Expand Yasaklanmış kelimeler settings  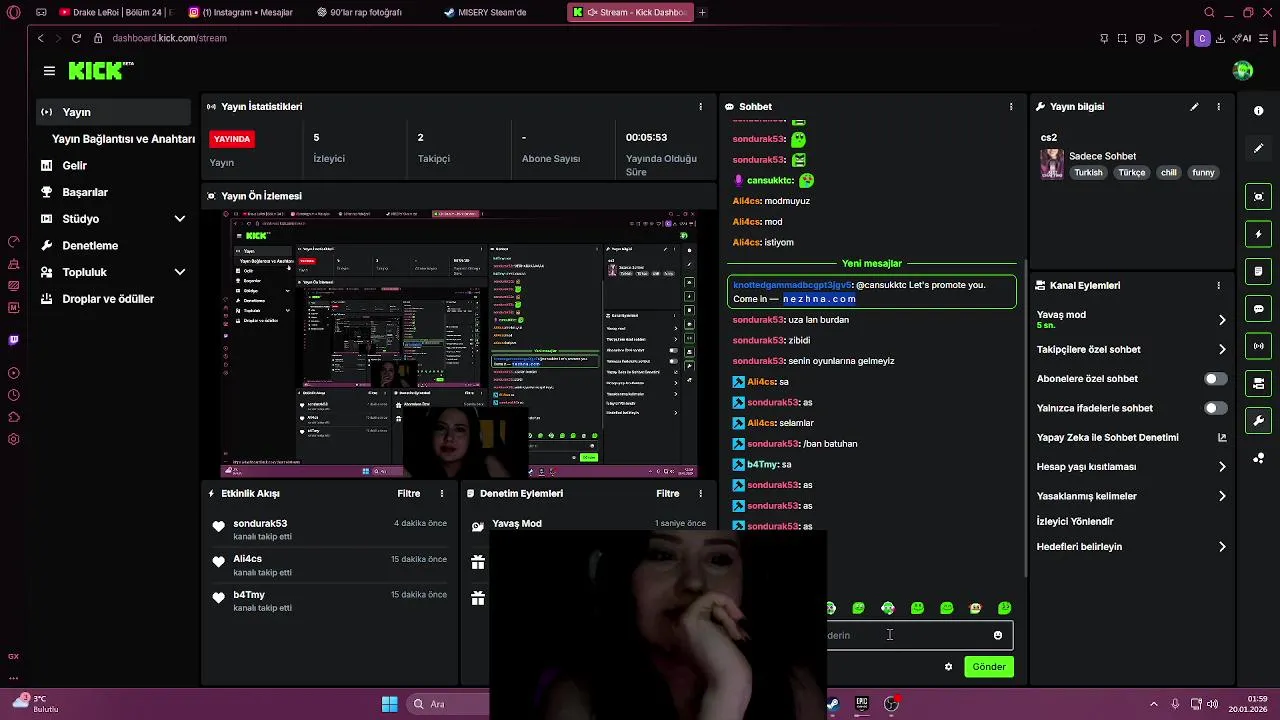pyautogui.click(x=1222, y=496)
